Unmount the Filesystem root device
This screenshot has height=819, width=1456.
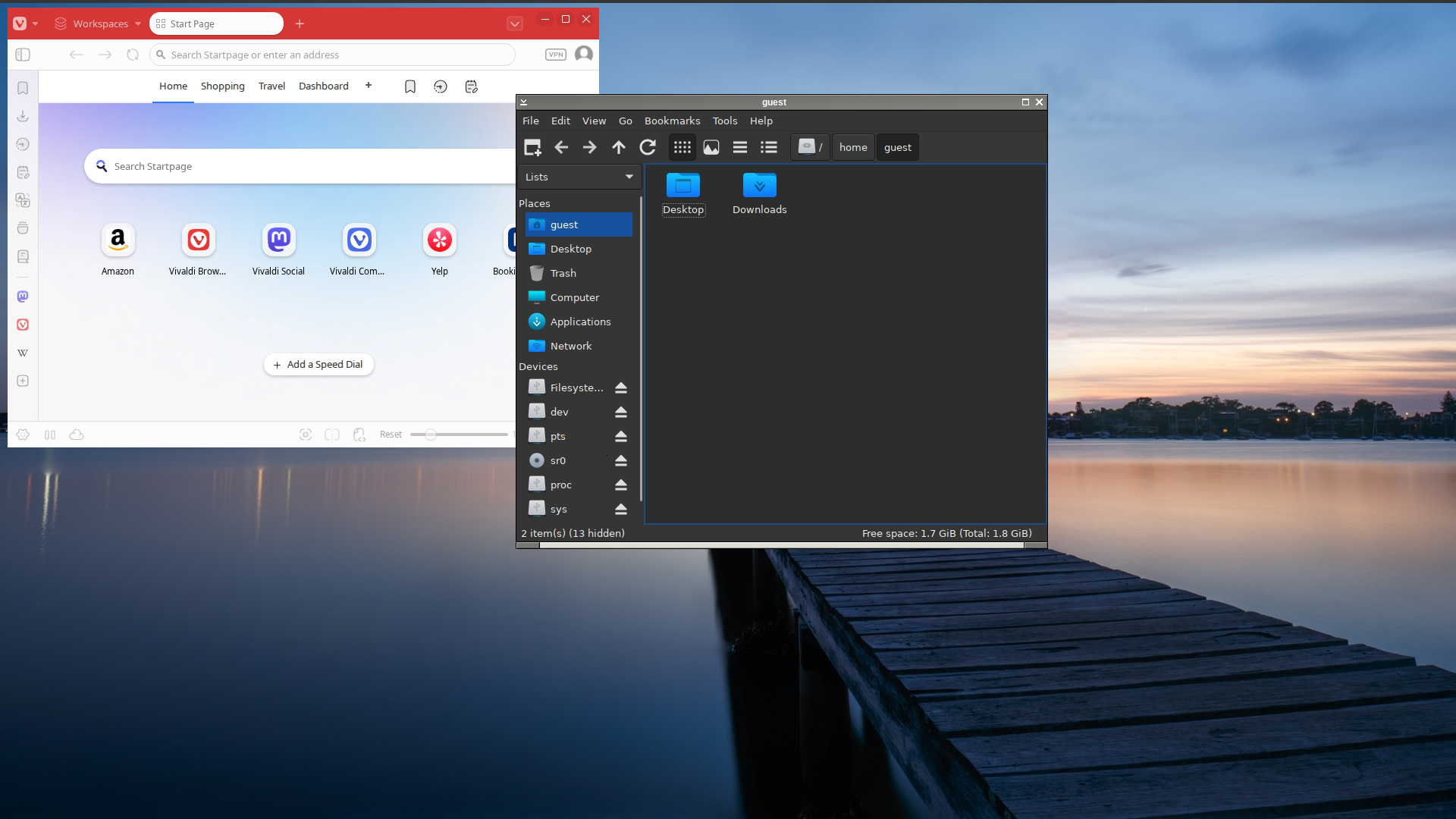621,388
